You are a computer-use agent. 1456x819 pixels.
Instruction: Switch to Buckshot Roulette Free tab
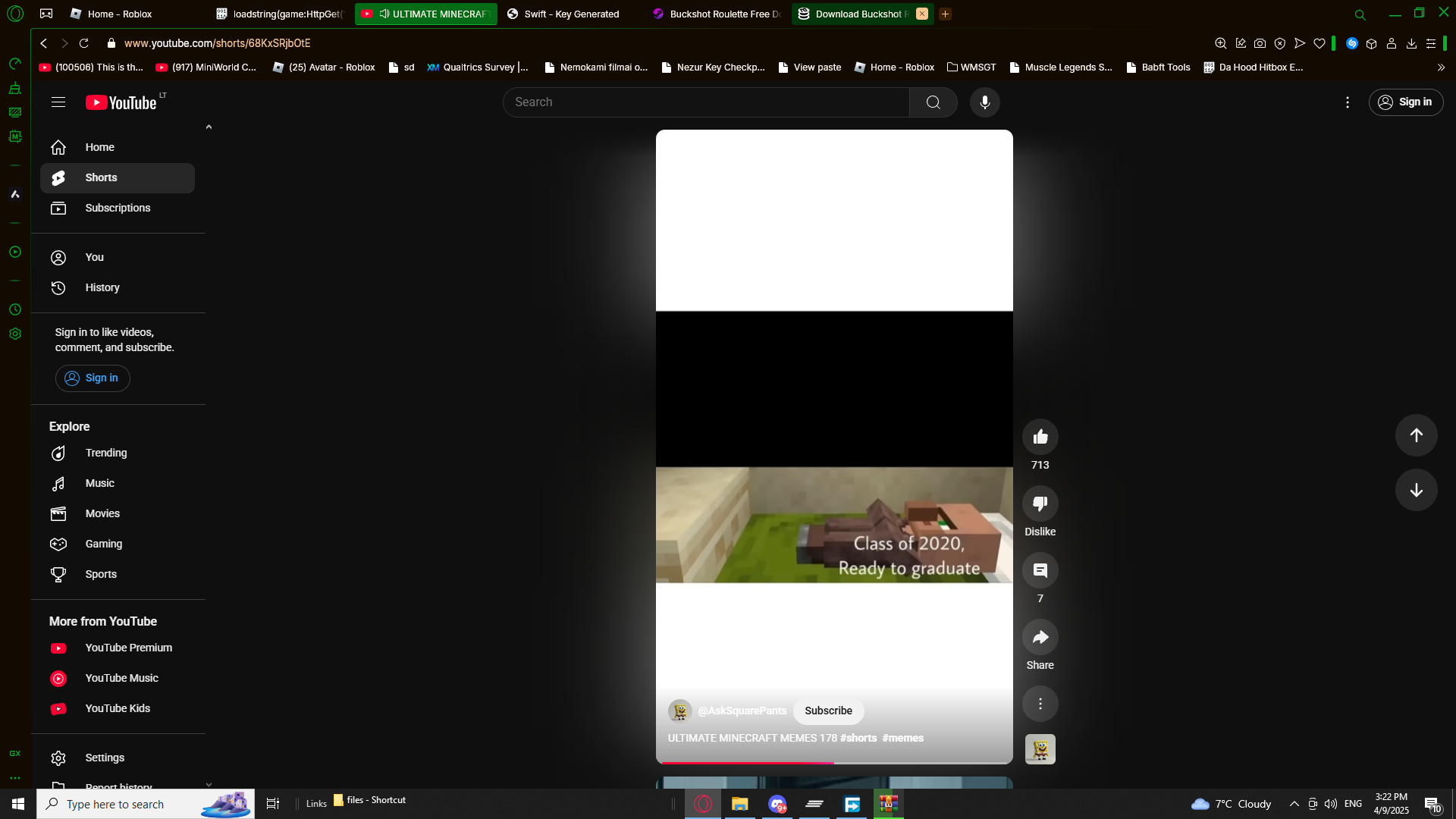pos(717,14)
